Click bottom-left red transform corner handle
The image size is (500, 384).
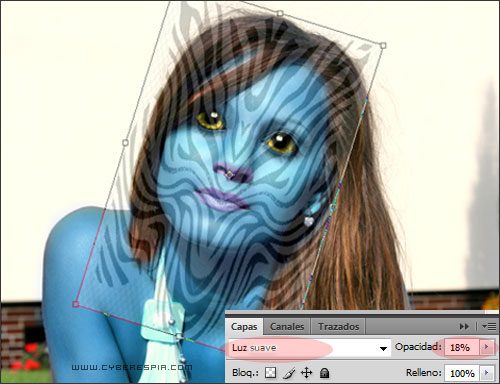point(76,304)
